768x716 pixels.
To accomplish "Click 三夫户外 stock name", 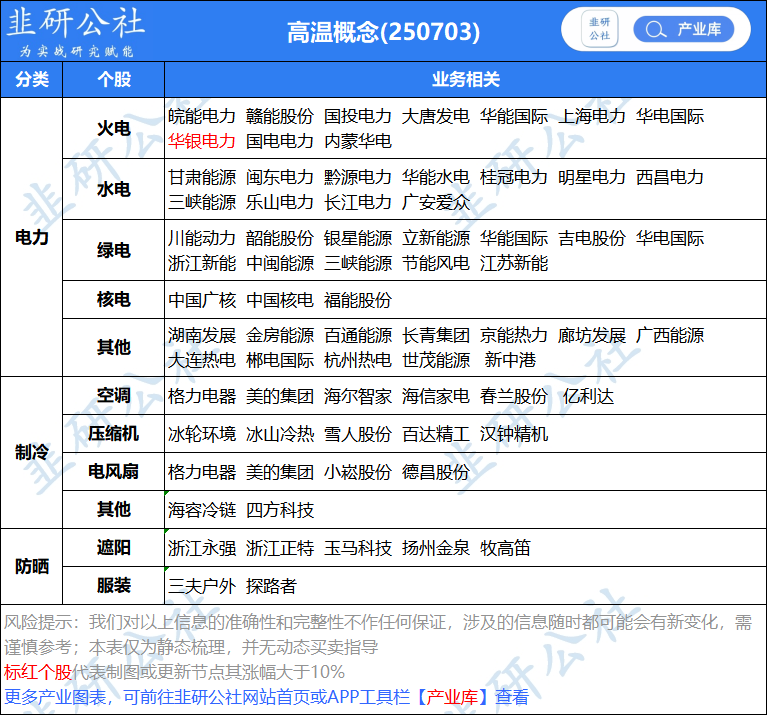I will [202, 586].
